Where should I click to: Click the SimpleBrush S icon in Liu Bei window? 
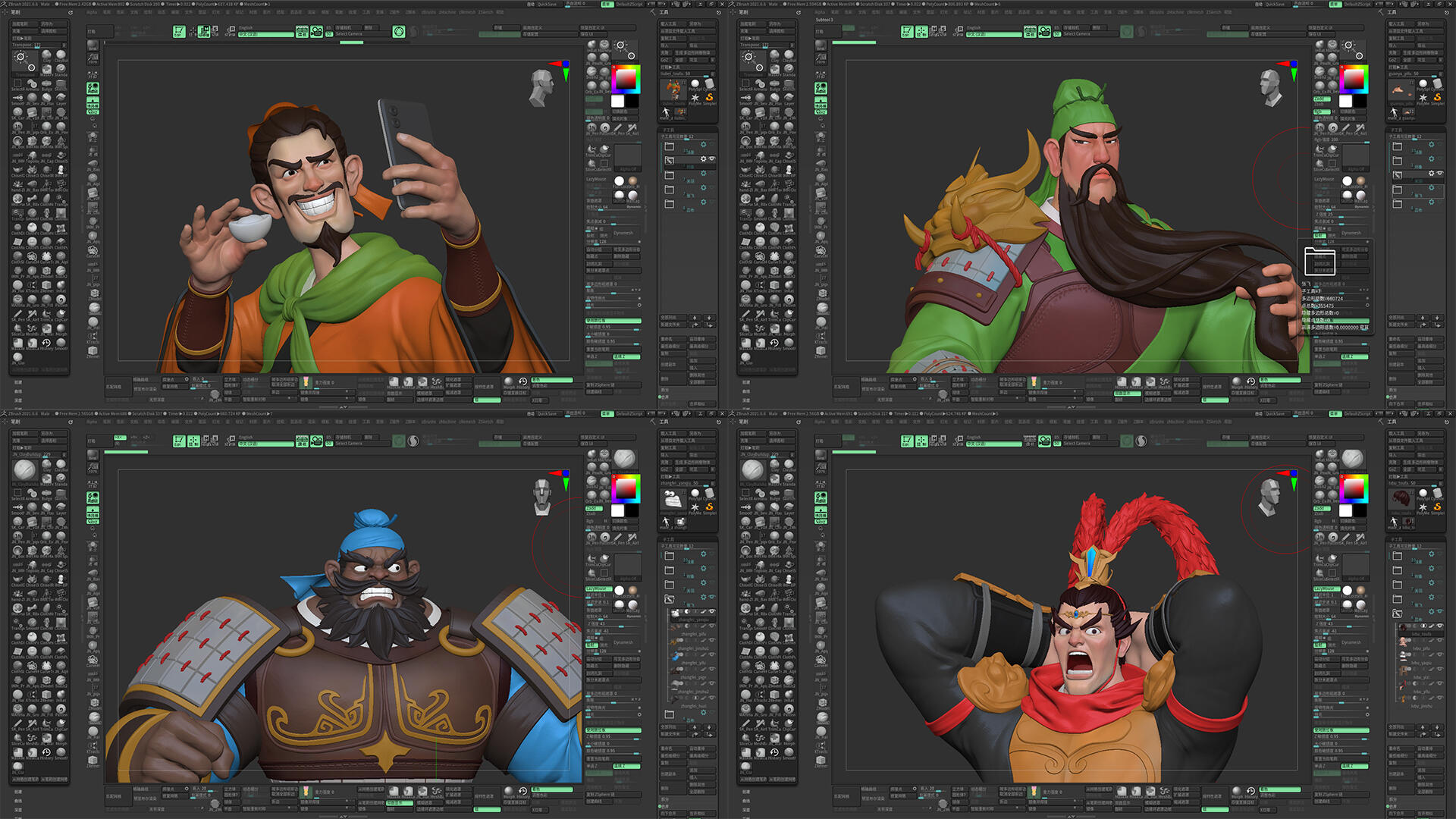coord(709,98)
